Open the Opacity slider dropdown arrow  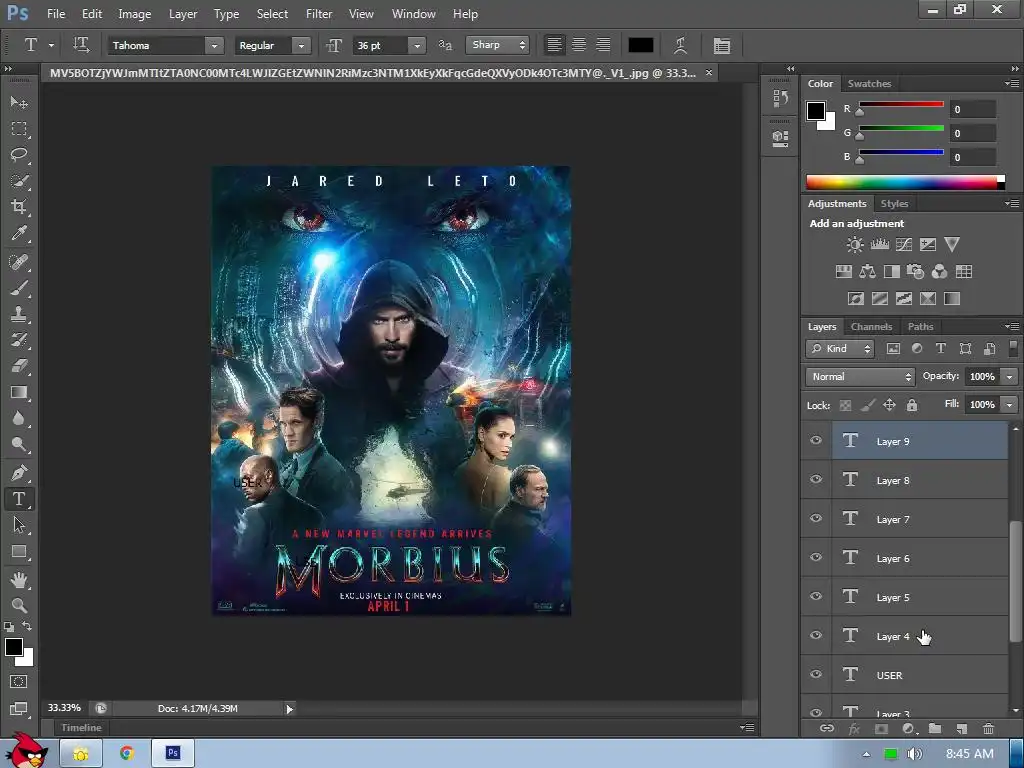(1010, 377)
